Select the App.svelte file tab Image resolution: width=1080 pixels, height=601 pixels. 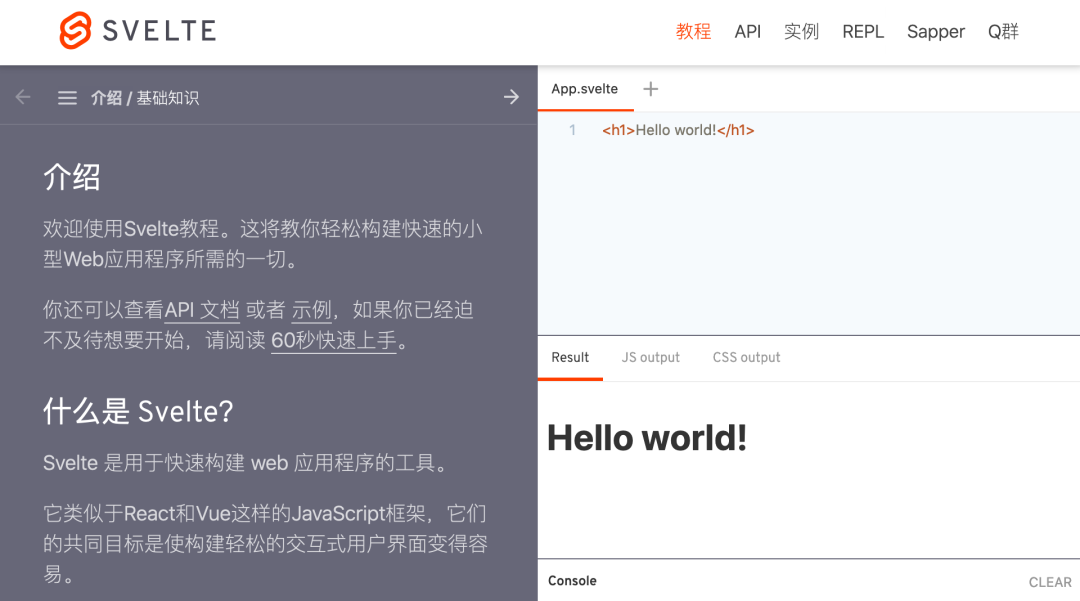[x=585, y=89]
